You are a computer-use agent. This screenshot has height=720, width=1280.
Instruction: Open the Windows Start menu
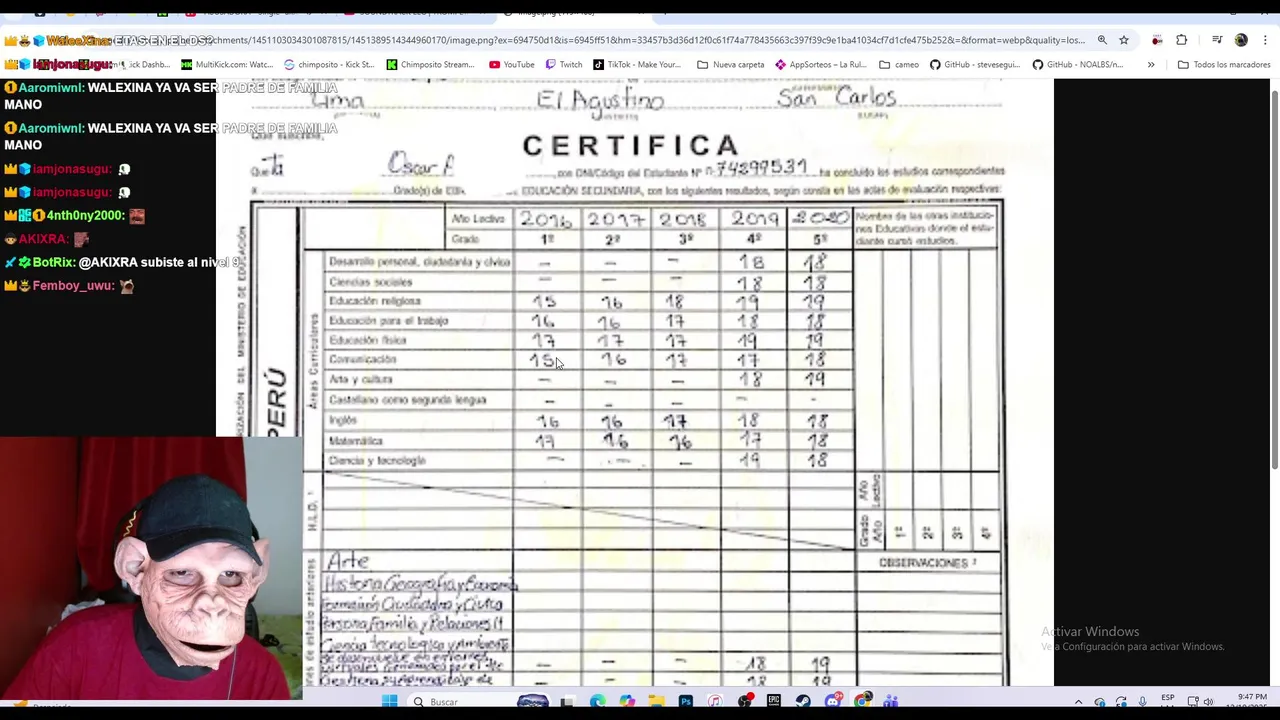390,702
